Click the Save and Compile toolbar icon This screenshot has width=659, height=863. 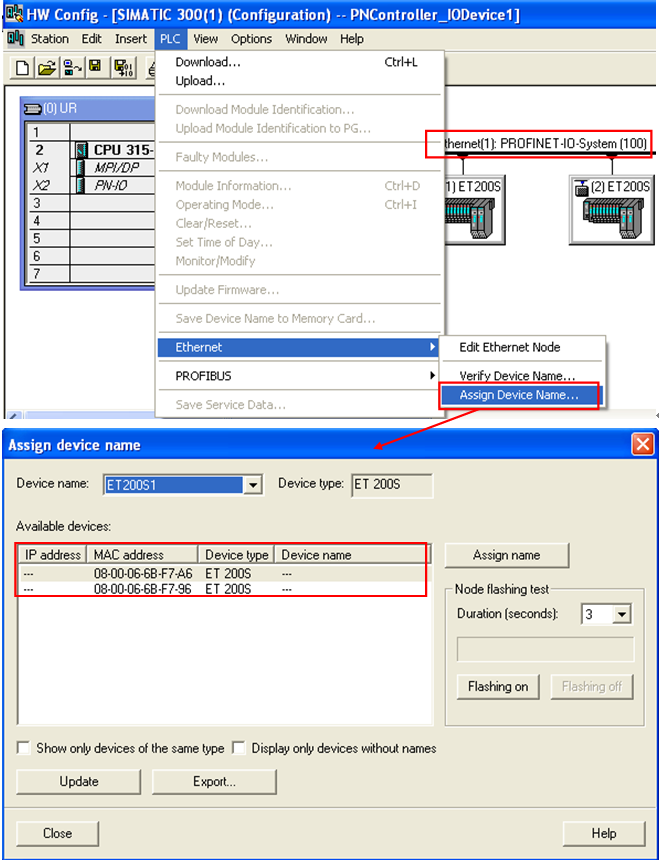pos(123,68)
